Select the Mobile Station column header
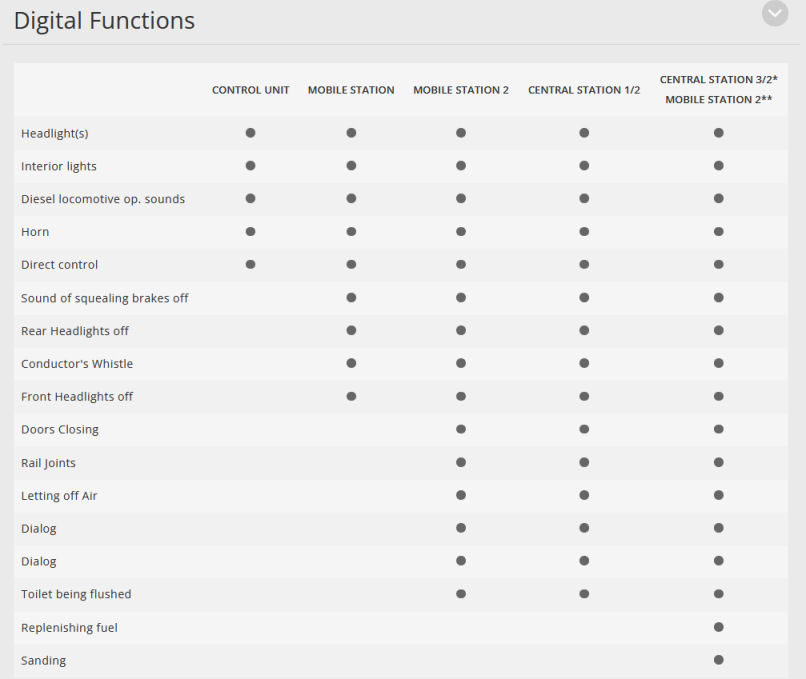Screen dimensions: 806x679 click(351, 90)
